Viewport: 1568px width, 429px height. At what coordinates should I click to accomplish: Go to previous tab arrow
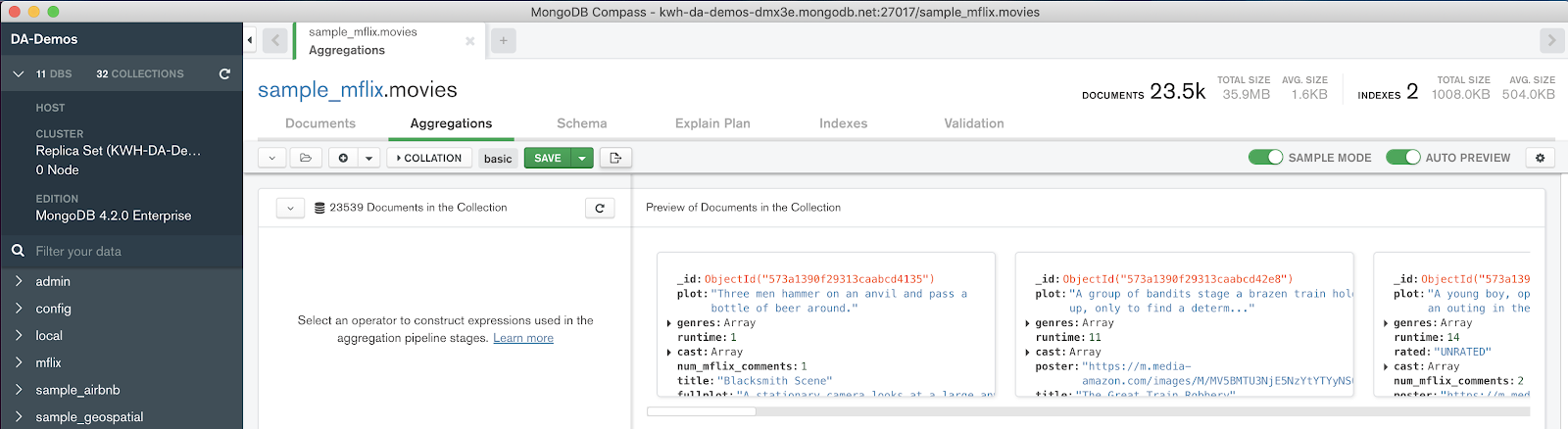[x=274, y=40]
